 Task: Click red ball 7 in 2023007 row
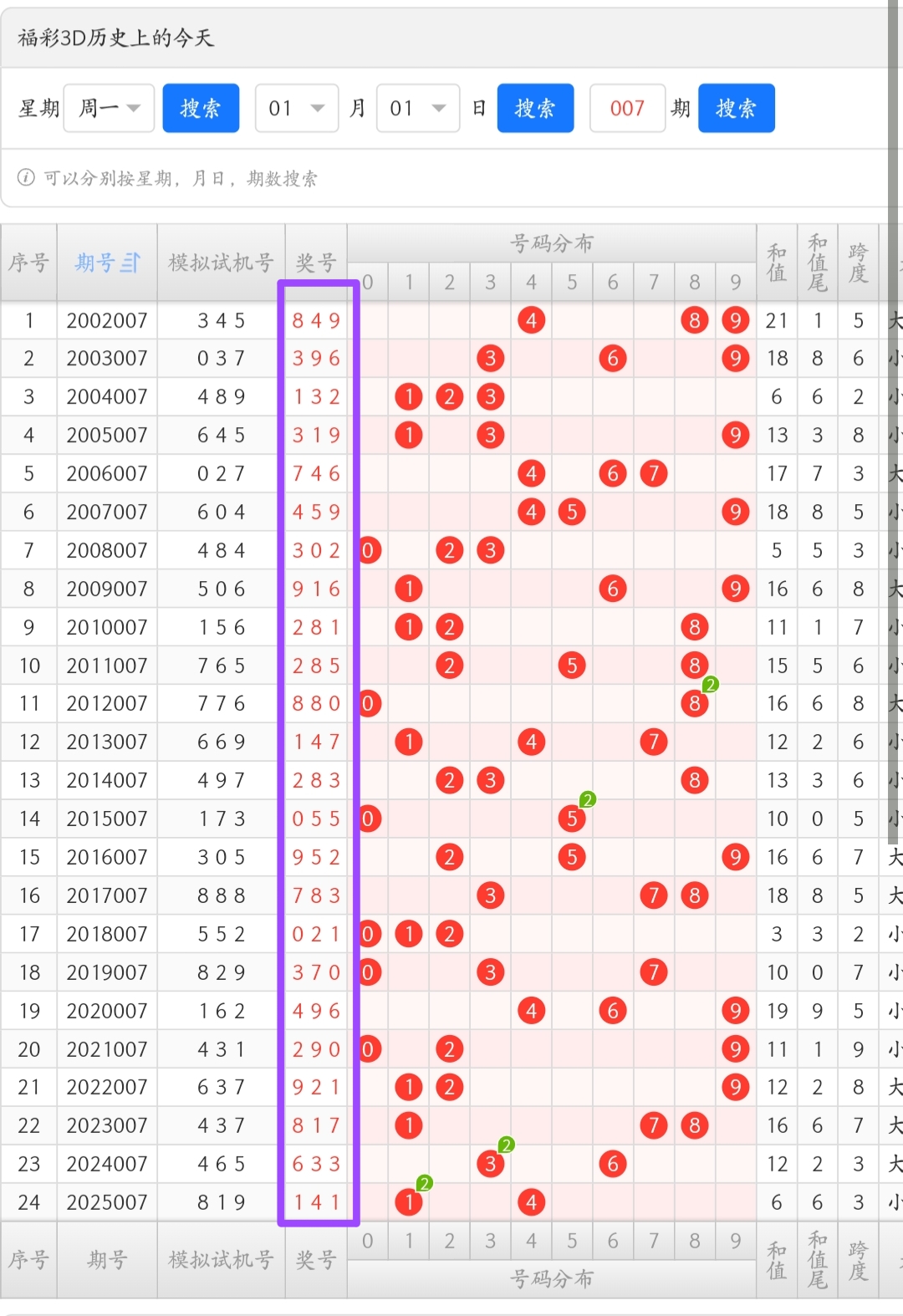[654, 1125]
